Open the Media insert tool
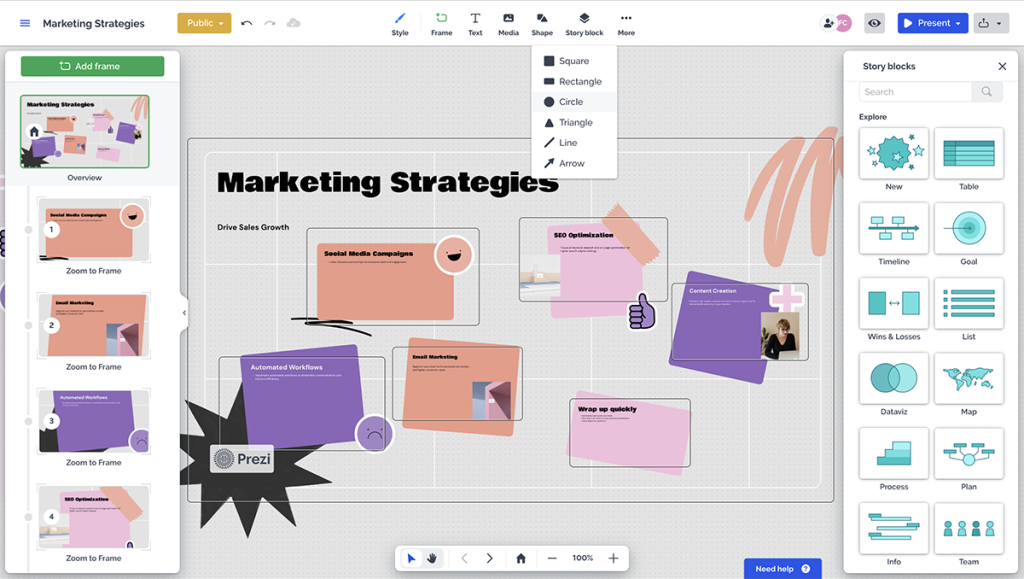1024x579 pixels. pos(508,22)
